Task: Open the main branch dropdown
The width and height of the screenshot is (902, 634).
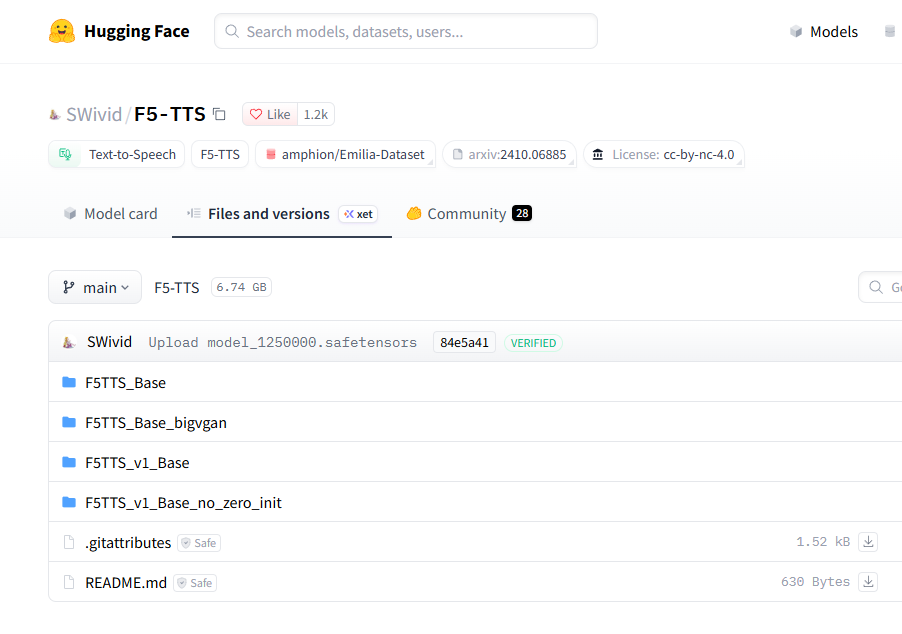Action: pyautogui.click(x=95, y=287)
